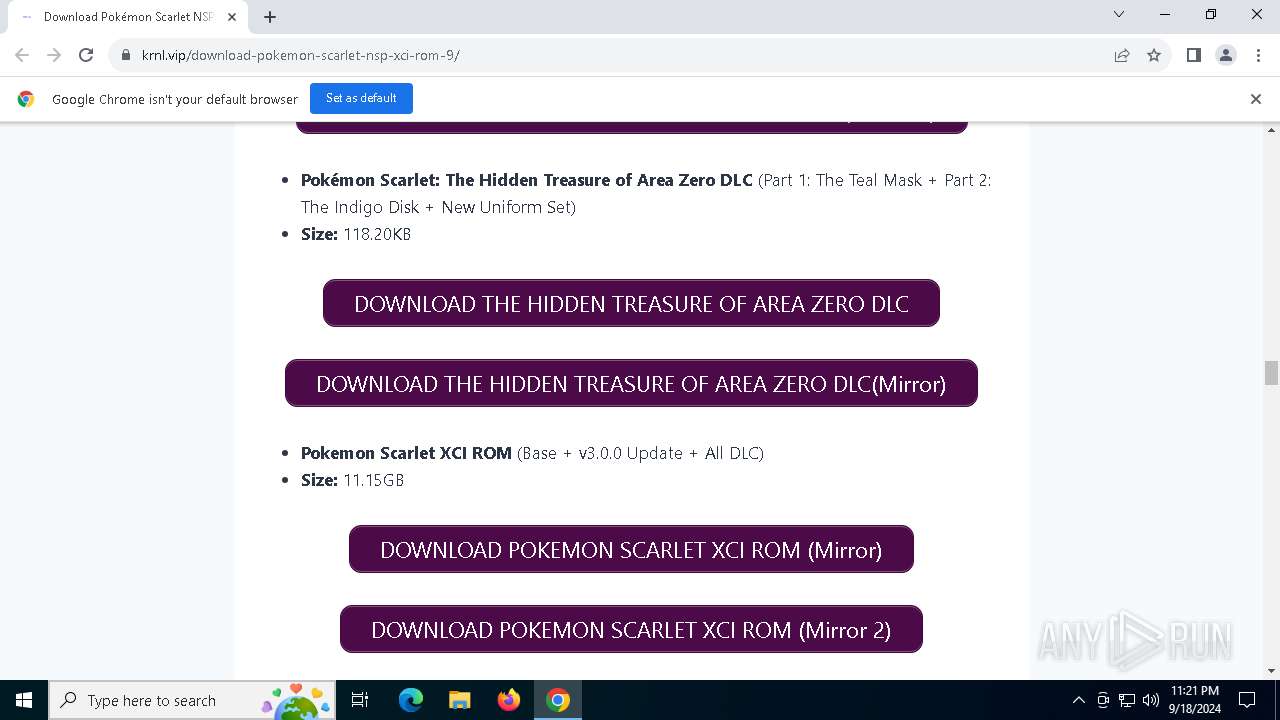Open the clock and date flyout
The height and width of the screenshot is (720, 1280).
click(x=1195, y=700)
